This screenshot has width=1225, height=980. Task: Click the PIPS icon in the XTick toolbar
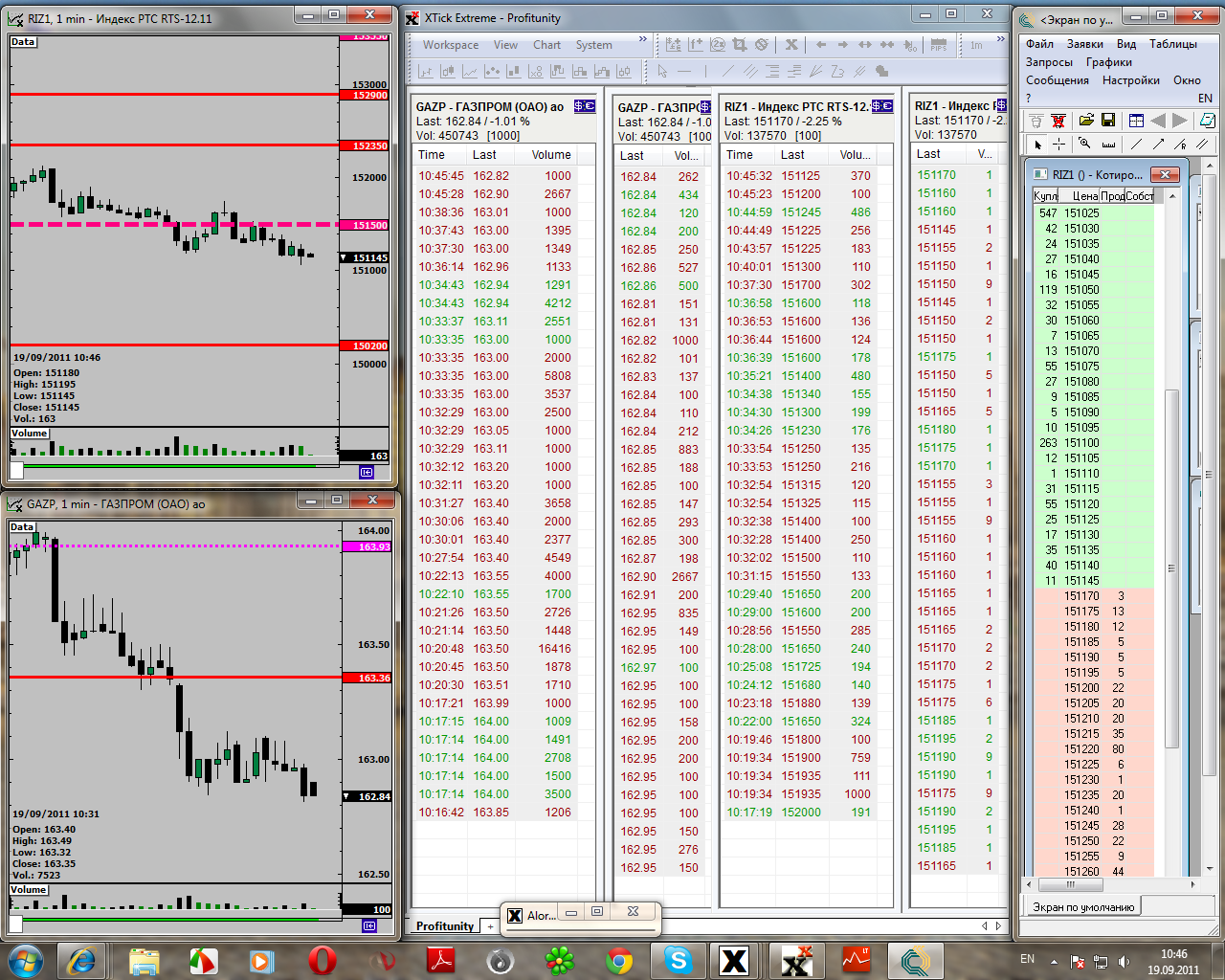(938, 45)
